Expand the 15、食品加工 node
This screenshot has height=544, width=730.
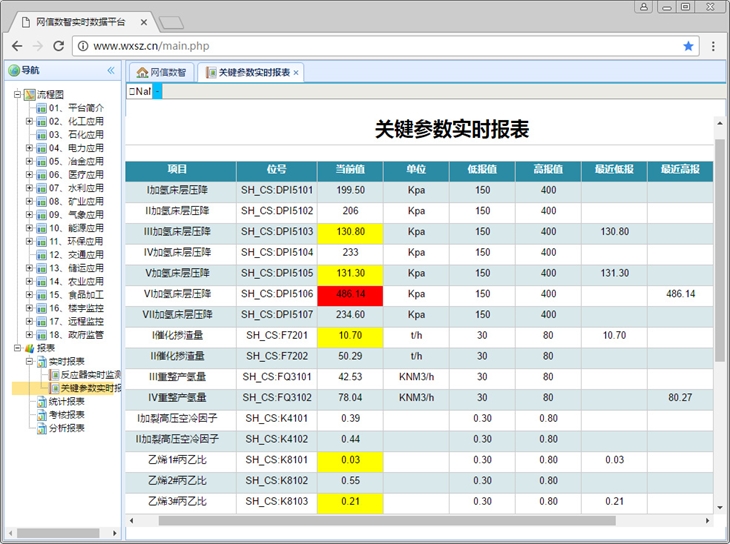pos(29,295)
